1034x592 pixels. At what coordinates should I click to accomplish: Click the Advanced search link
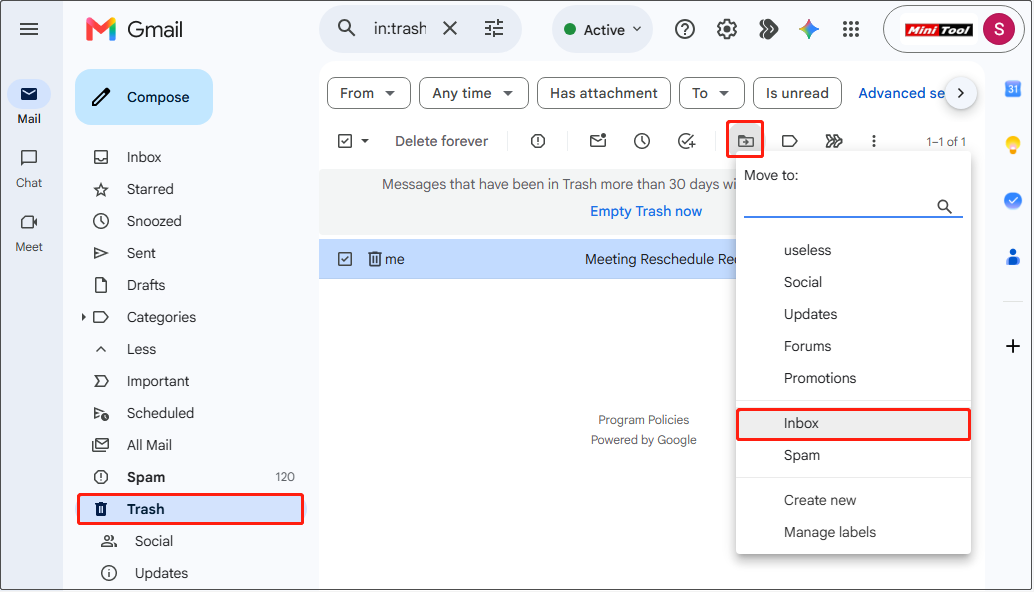(901, 93)
